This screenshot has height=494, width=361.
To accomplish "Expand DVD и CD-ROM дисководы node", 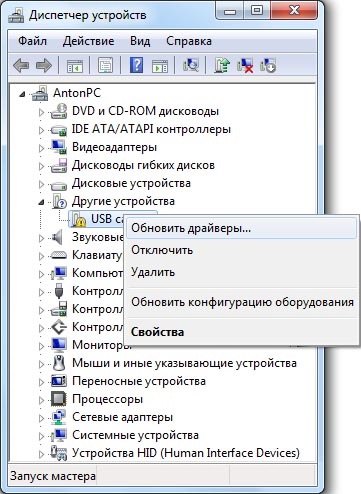I will pyautogui.click(x=41, y=112).
